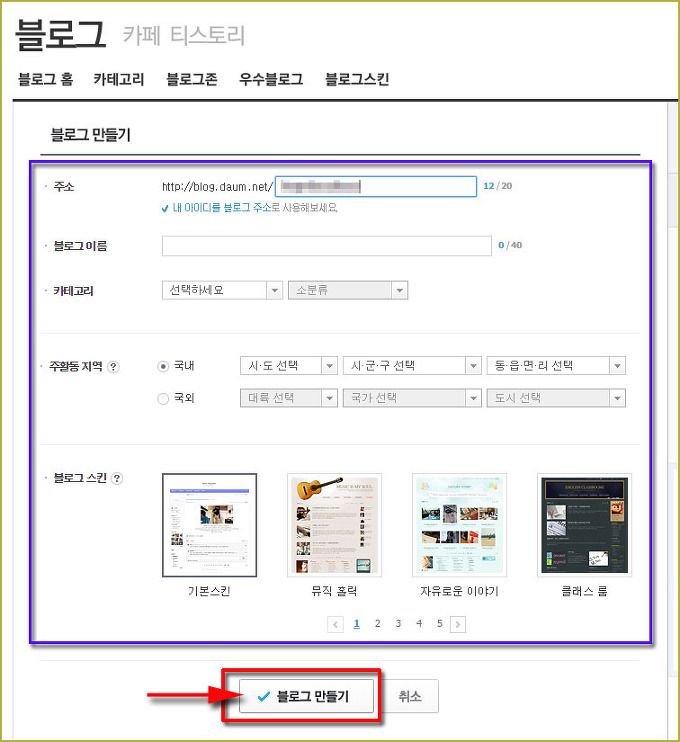The image size is (680, 742).
Task: Click the help icon next to 주활동 지역
Action: click(x=113, y=367)
